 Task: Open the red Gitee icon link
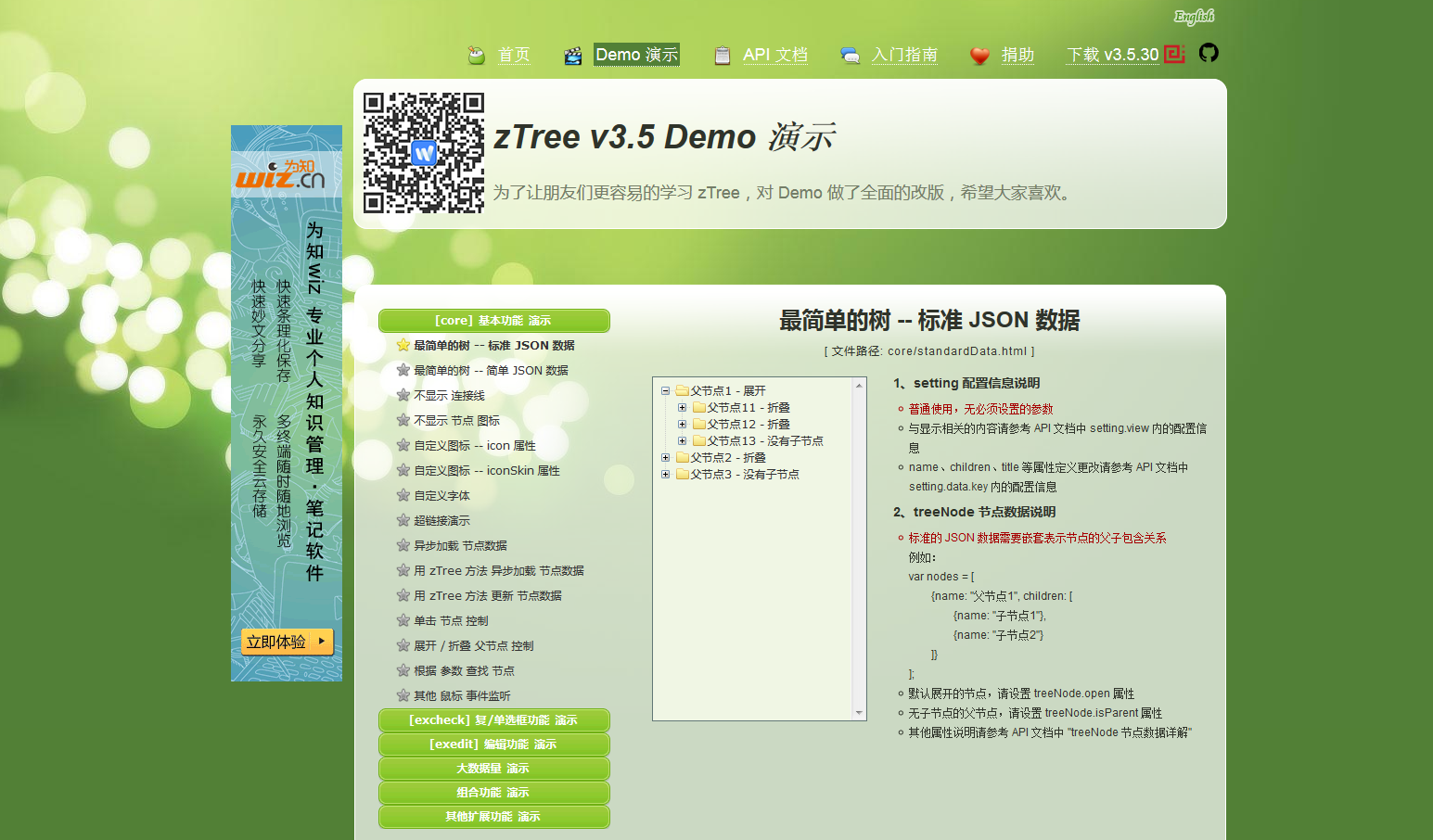pyautogui.click(x=1175, y=54)
